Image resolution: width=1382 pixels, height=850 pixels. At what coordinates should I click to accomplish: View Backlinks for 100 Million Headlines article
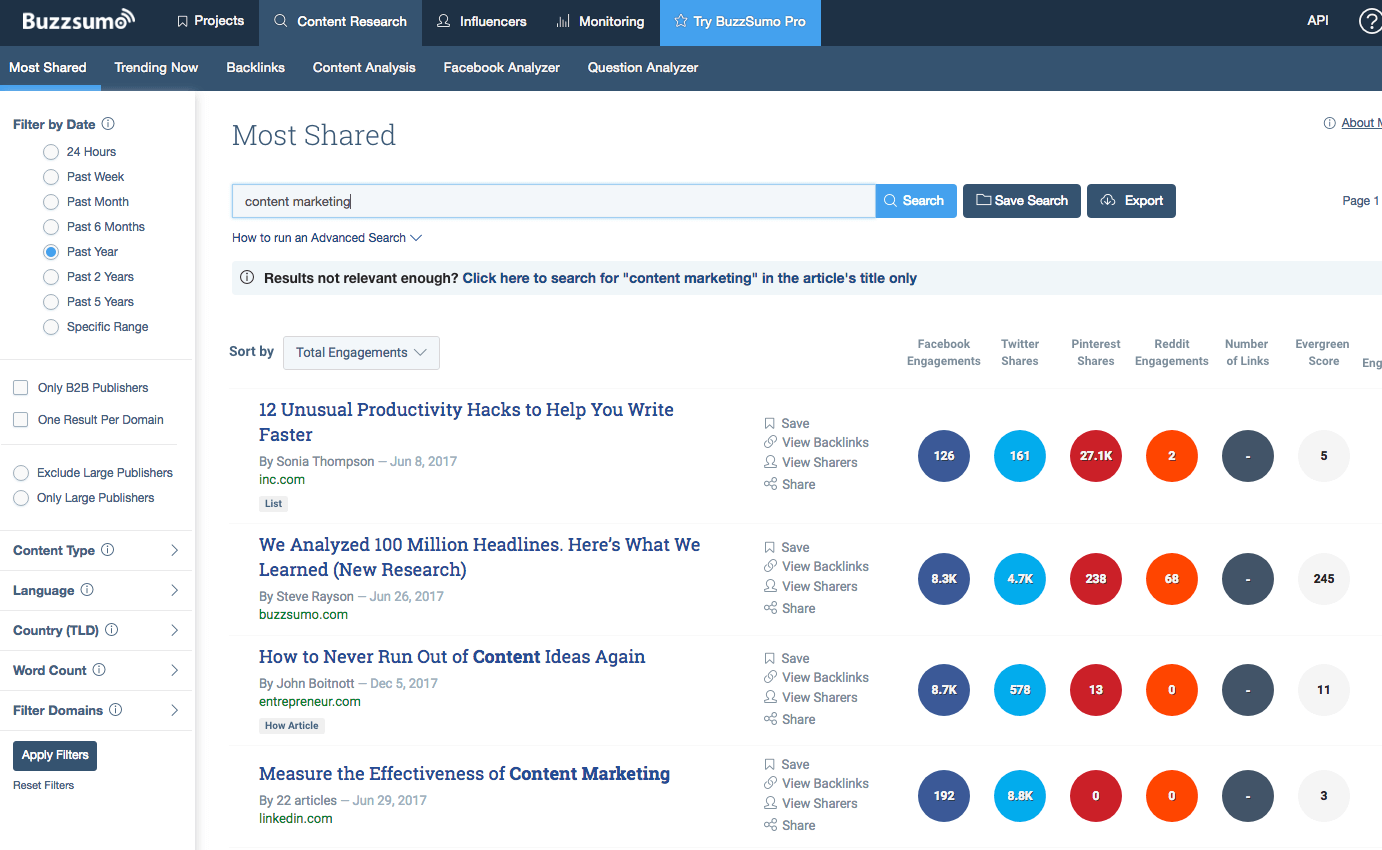[x=816, y=566]
